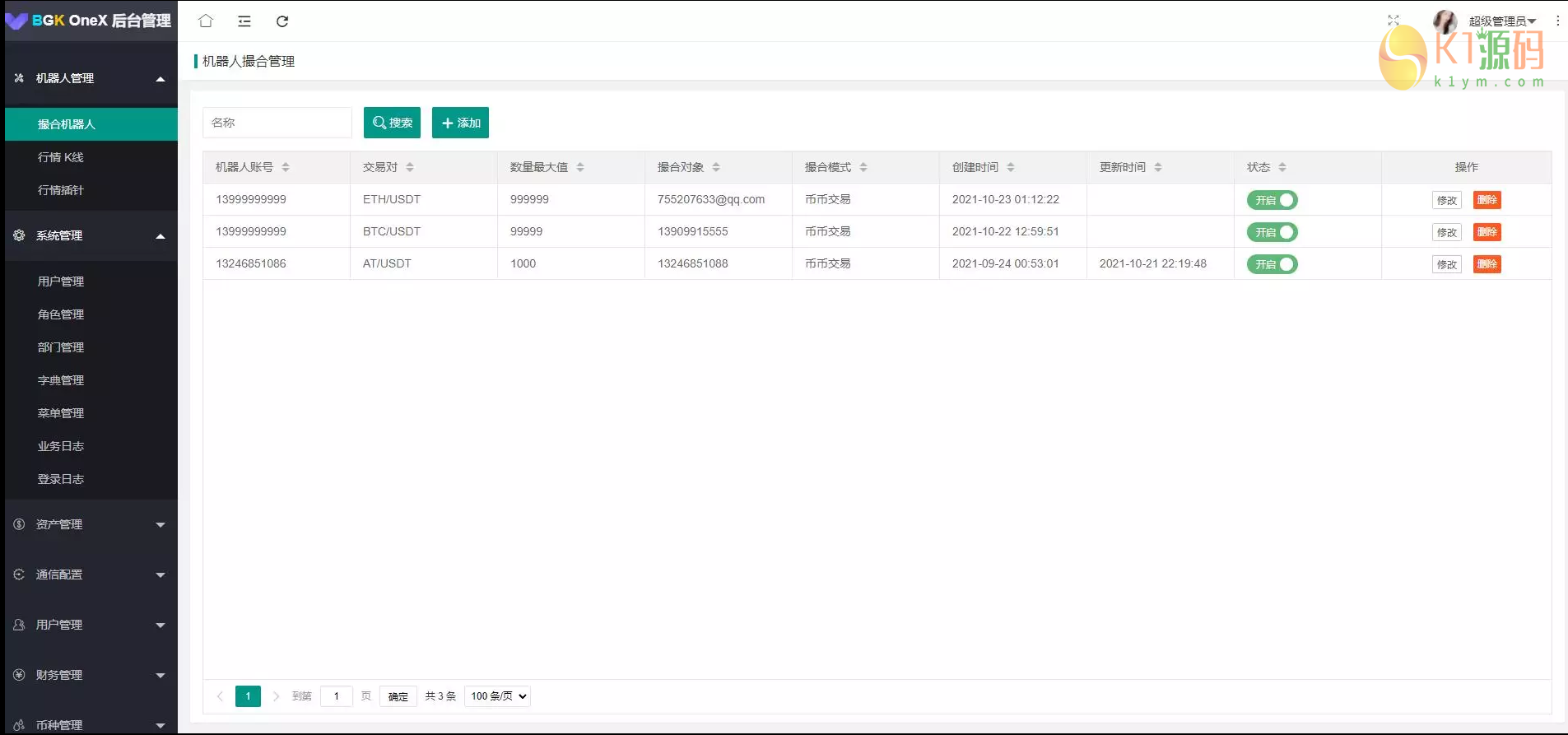This screenshot has width=1568, height=735.
Task: Click 删除 for AT/USDT row
Action: click(x=1487, y=264)
